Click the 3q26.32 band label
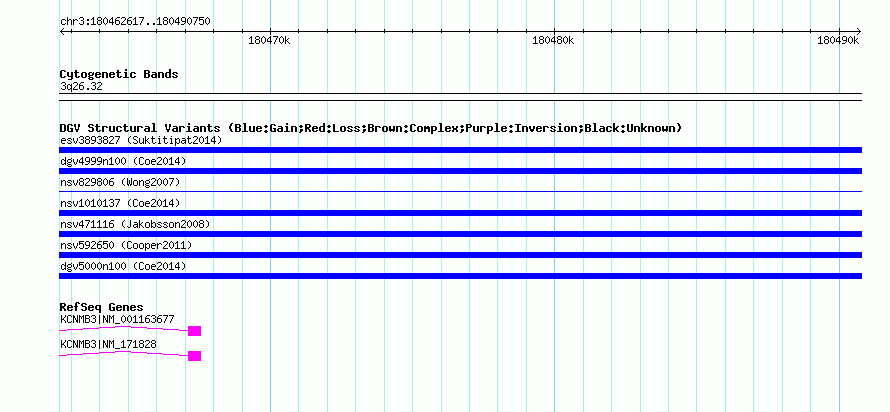Screen dimensions: 890x412 (81, 87)
